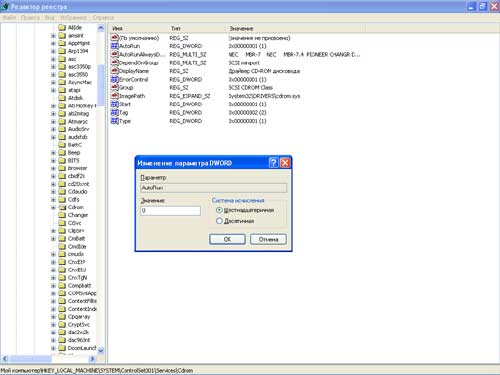Expand the Cdaudio tree node
This screenshot has height=375, width=500.
53,192
